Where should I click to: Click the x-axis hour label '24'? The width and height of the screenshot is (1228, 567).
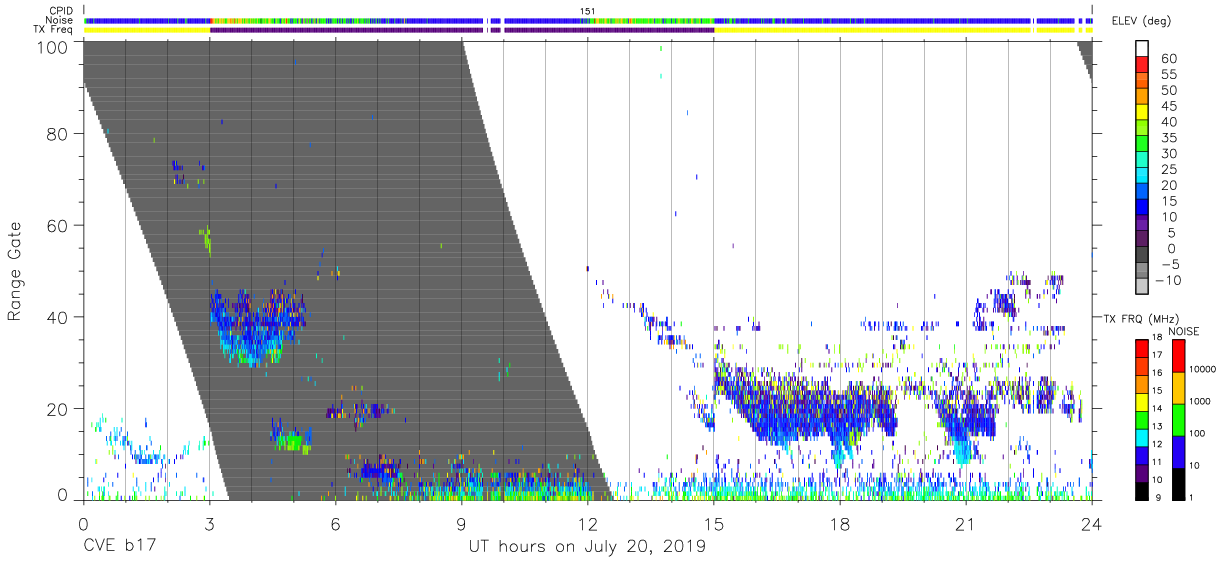pos(1092,524)
